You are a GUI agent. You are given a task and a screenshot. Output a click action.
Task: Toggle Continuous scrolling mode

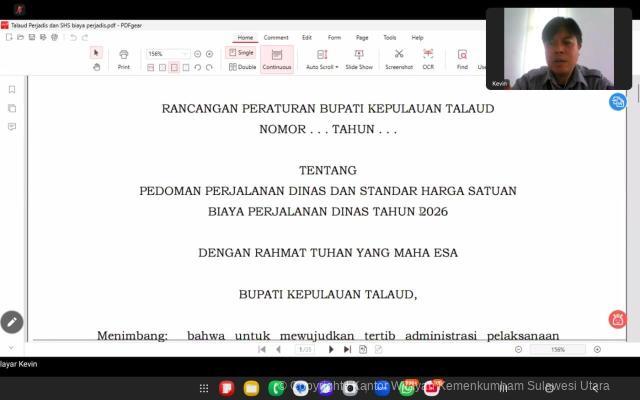(277, 58)
